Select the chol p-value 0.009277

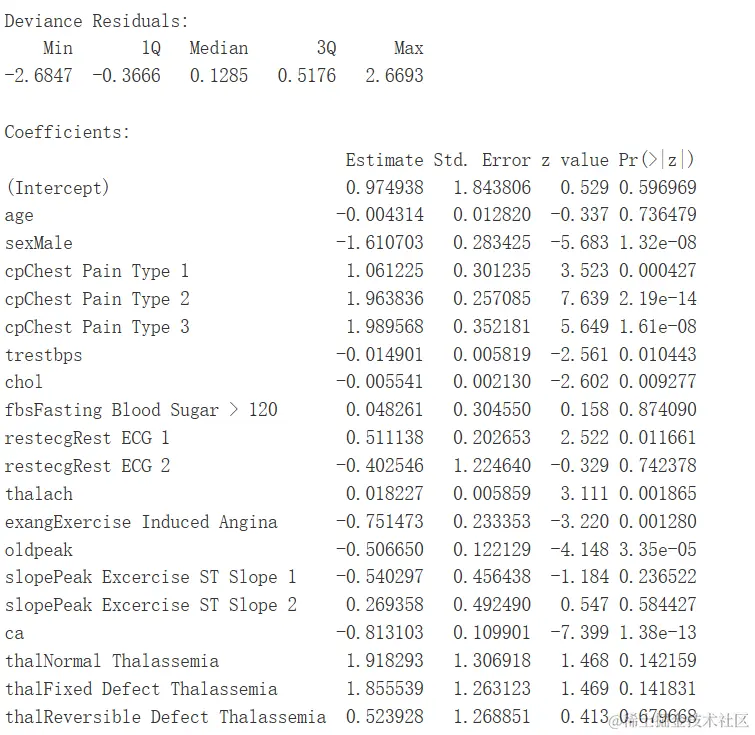click(x=657, y=381)
